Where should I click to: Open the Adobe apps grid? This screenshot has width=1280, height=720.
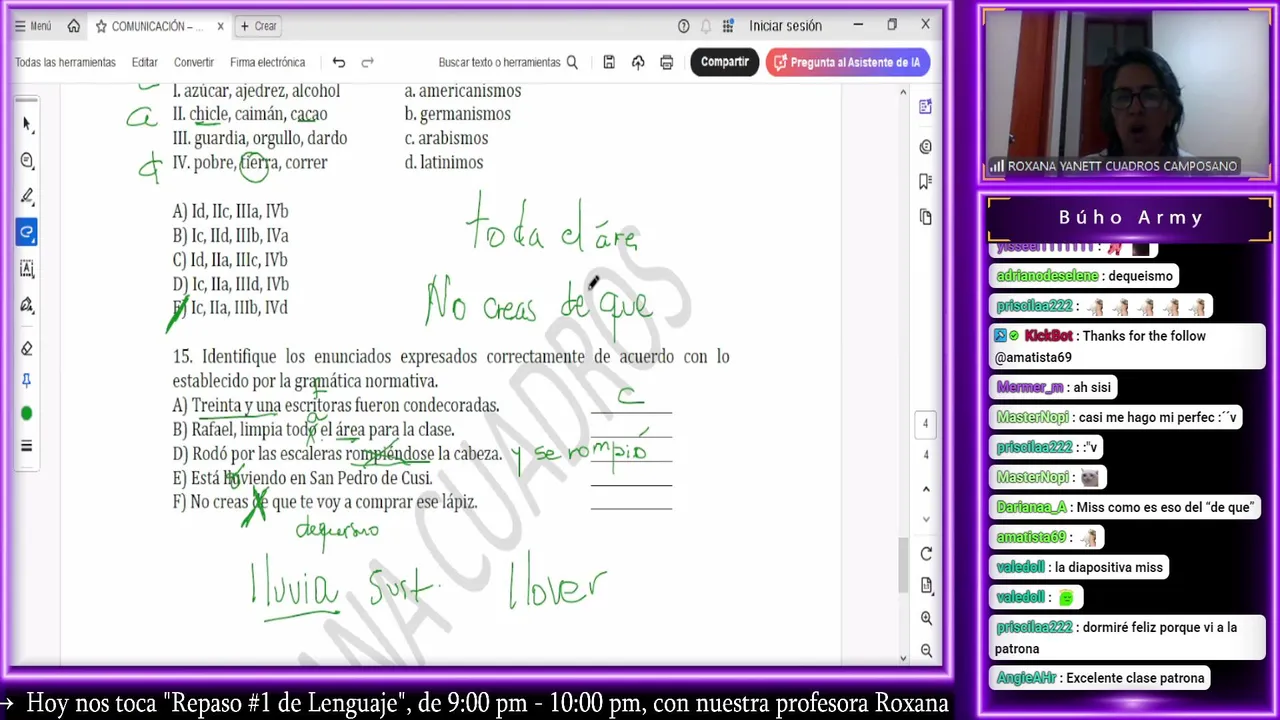pyautogui.click(x=729, y=26)
